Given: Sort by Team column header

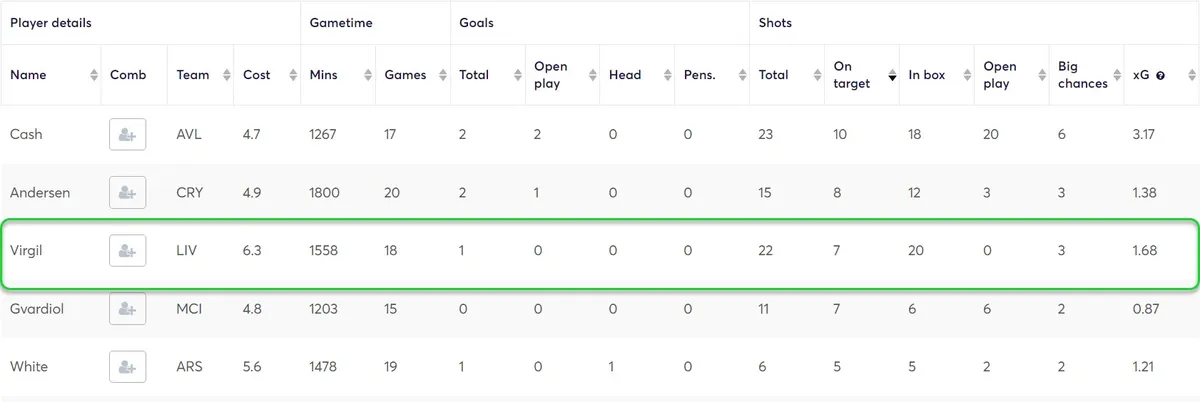Looking at the screenshot, I should [x=200, y=75].
